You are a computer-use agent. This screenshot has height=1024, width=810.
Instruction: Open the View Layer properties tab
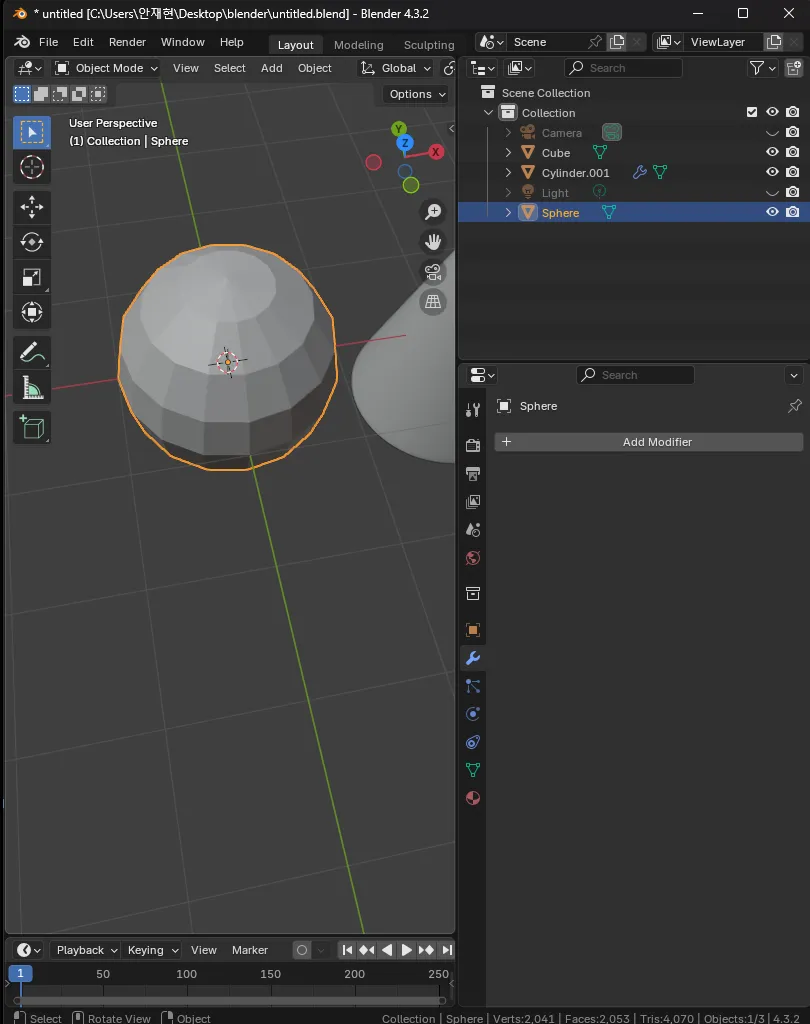(x=473, y=502)
